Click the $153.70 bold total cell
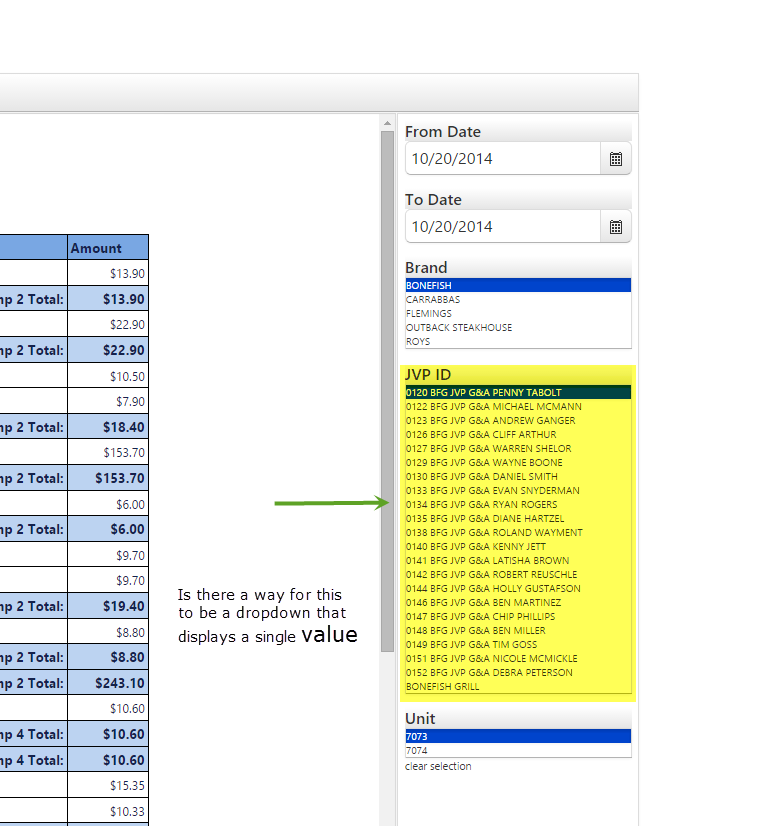Screen dimensions: 760x826 pos(108,478)
